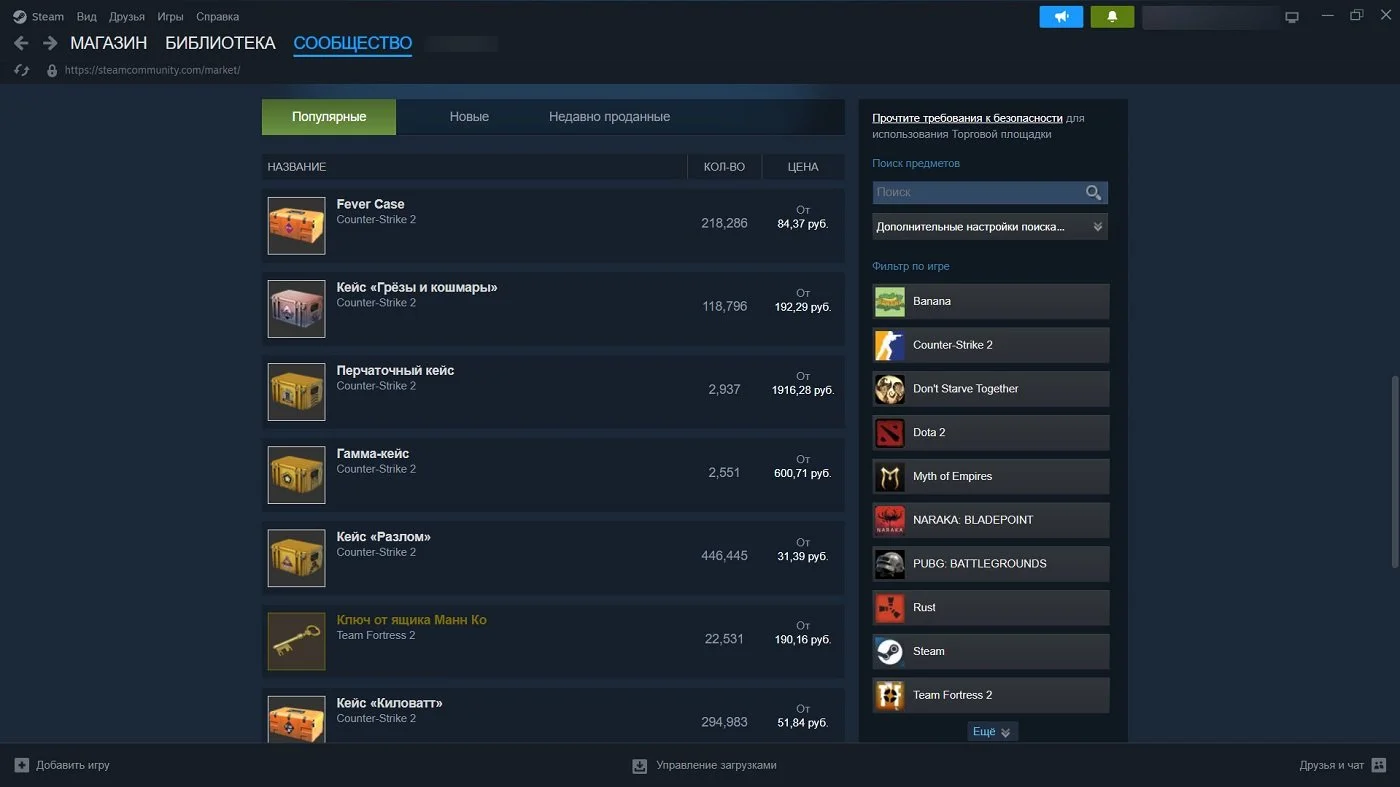Click the Counter-Strike 2 game icon
1400x787 pixels.
point(890,345)
